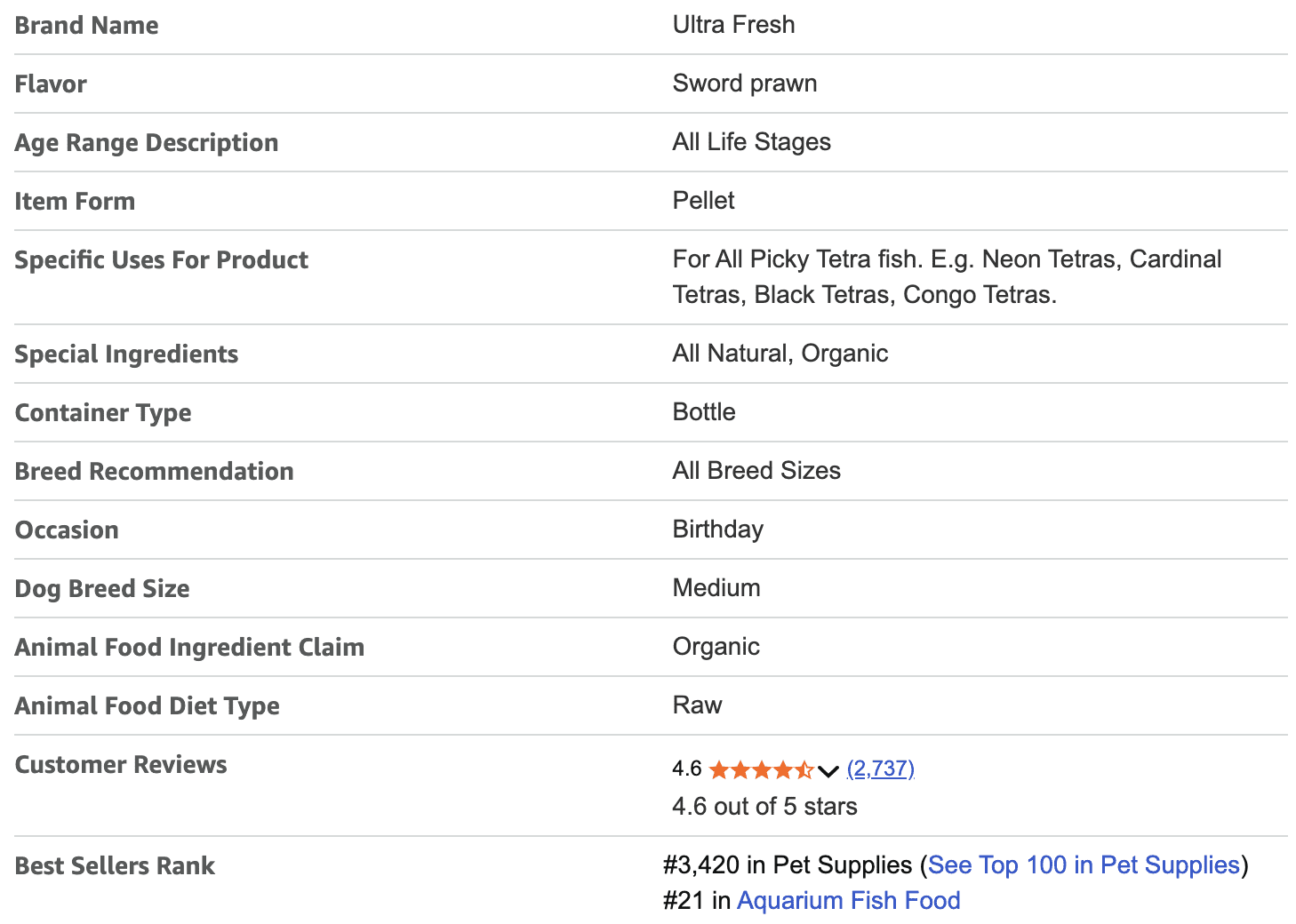Click the Specific Uses For Product label
The image size is (1296, 924).
tap(162, 259)
